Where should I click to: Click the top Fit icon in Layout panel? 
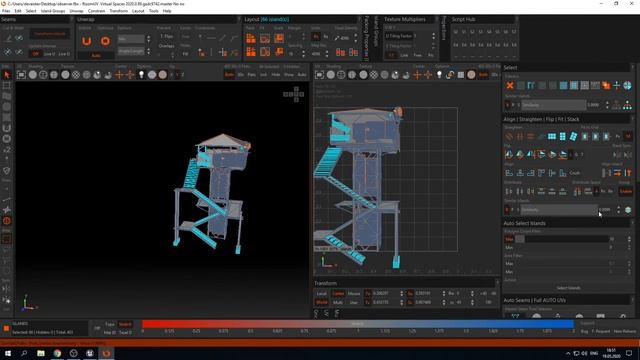265,39
